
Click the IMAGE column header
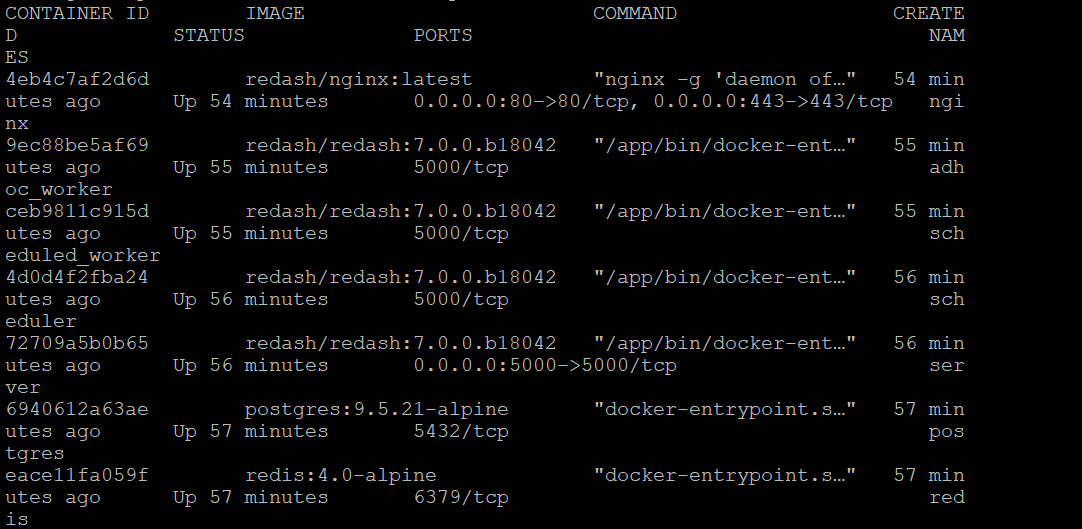click(x=275, y=14)
